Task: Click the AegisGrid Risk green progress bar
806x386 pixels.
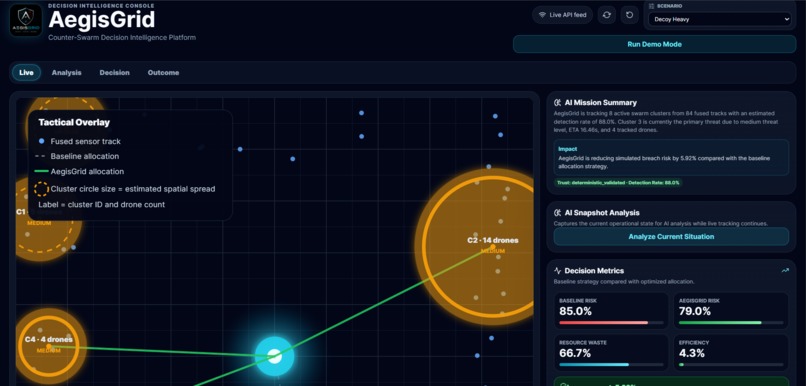Action: (731, 323)
